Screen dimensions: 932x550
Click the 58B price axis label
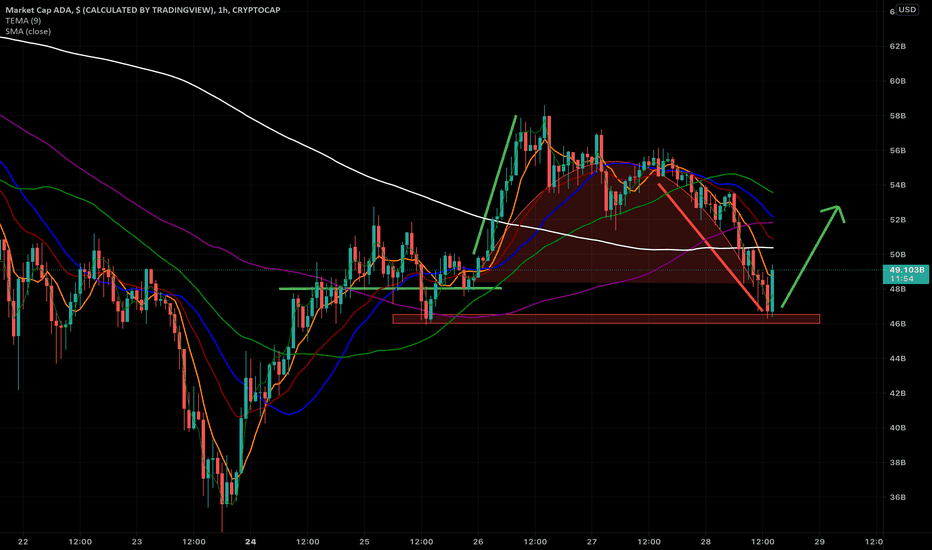tap(898, 116)
